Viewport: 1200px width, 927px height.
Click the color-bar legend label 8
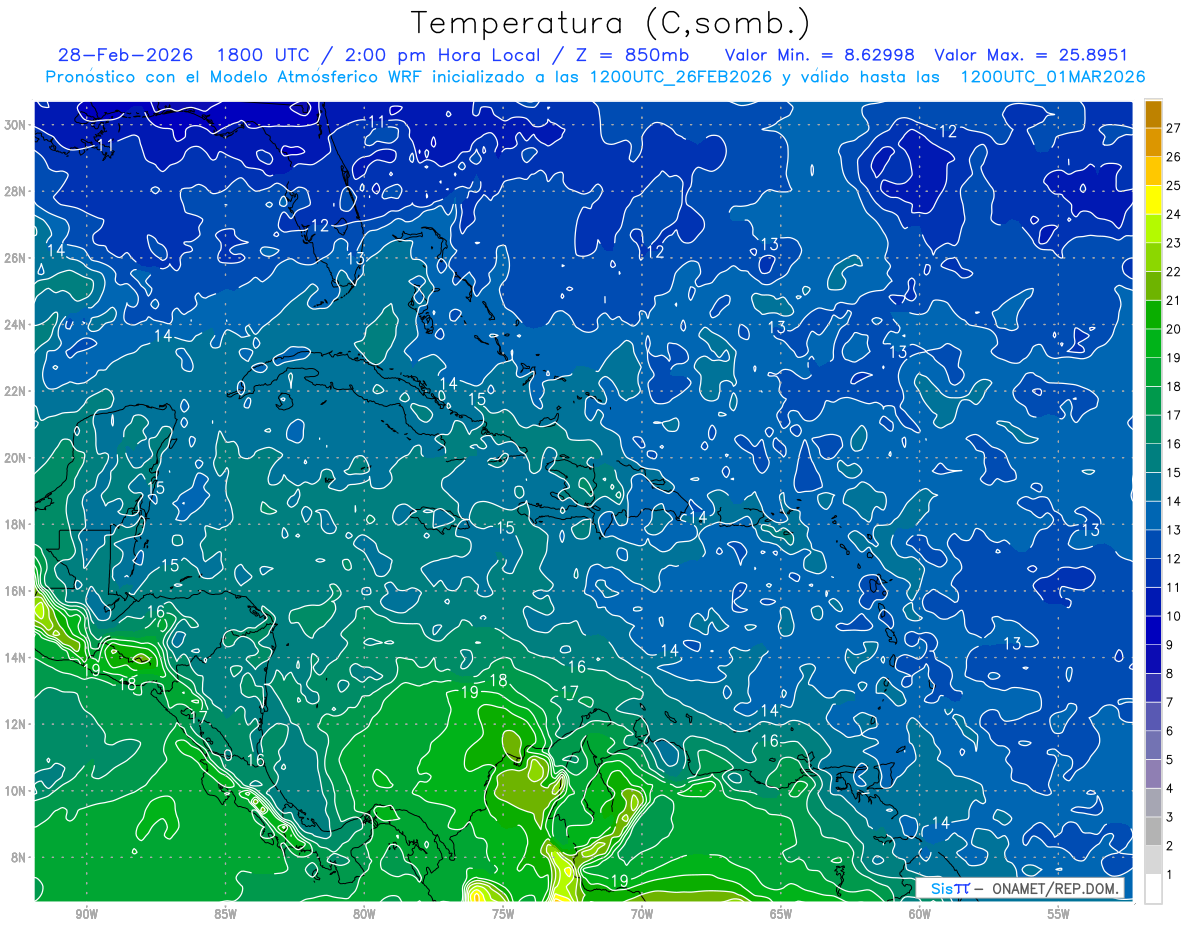pyautogui.click(x=1170, y=673)
